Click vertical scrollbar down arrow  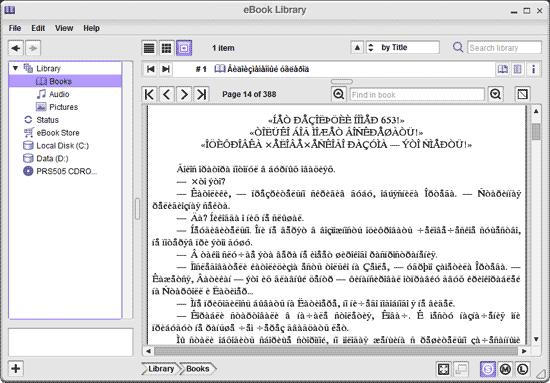click(536, 339)
